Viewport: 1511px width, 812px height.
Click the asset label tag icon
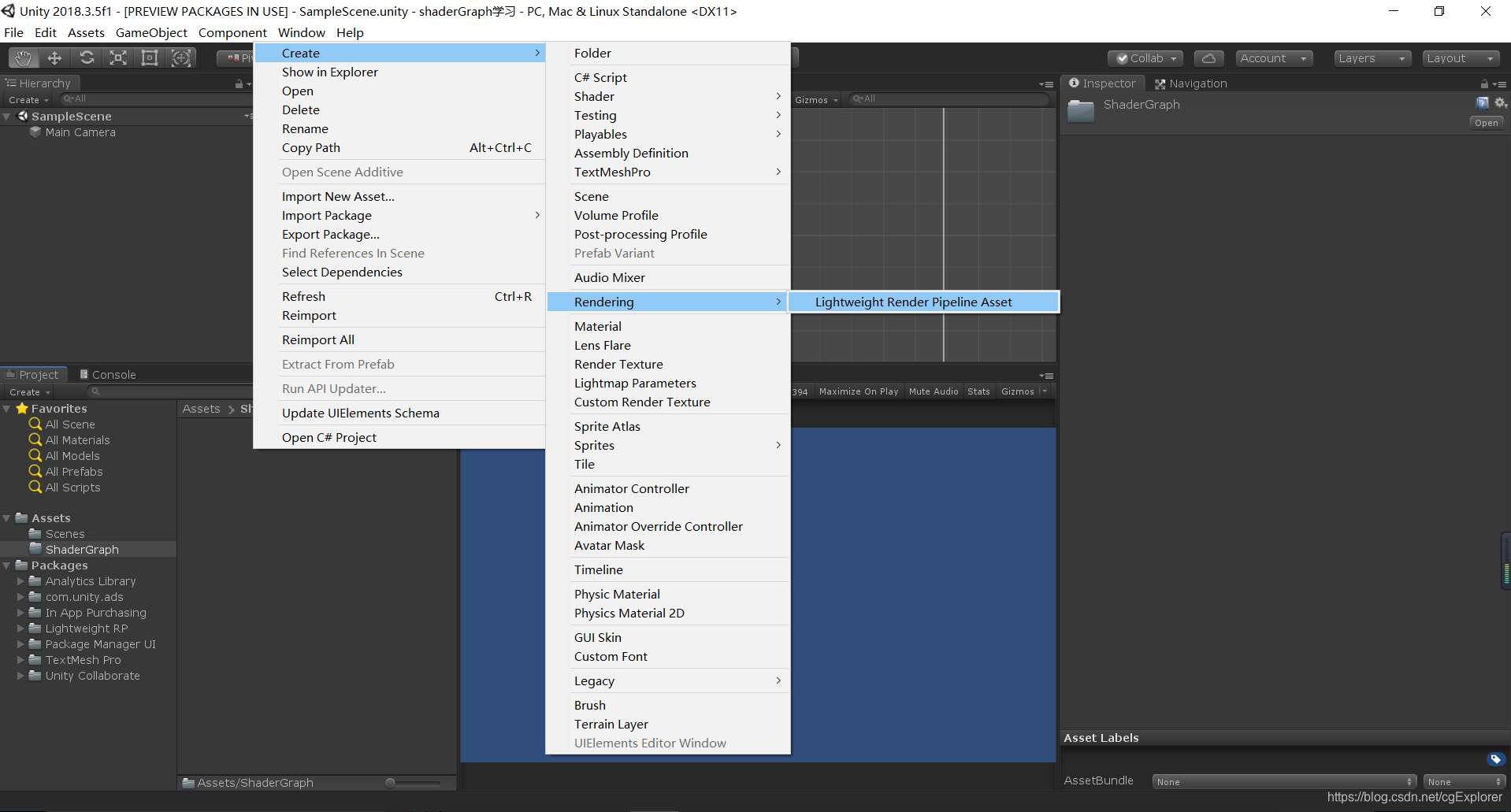[1495, 759]
